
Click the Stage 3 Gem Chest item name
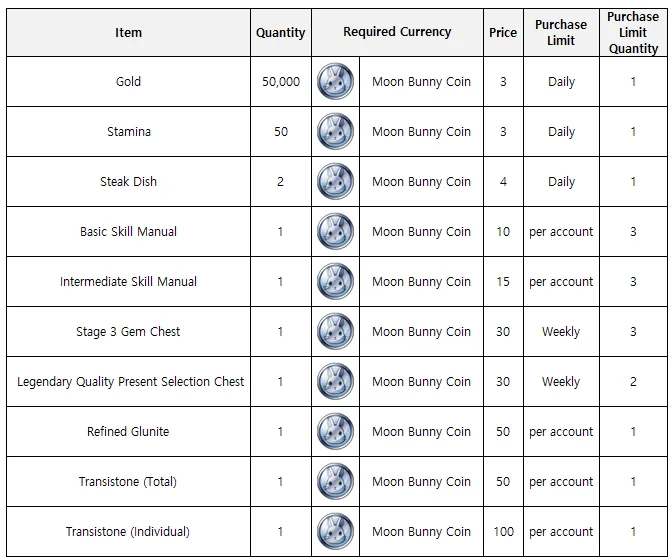pyautogui.click(x=128, y=332)
